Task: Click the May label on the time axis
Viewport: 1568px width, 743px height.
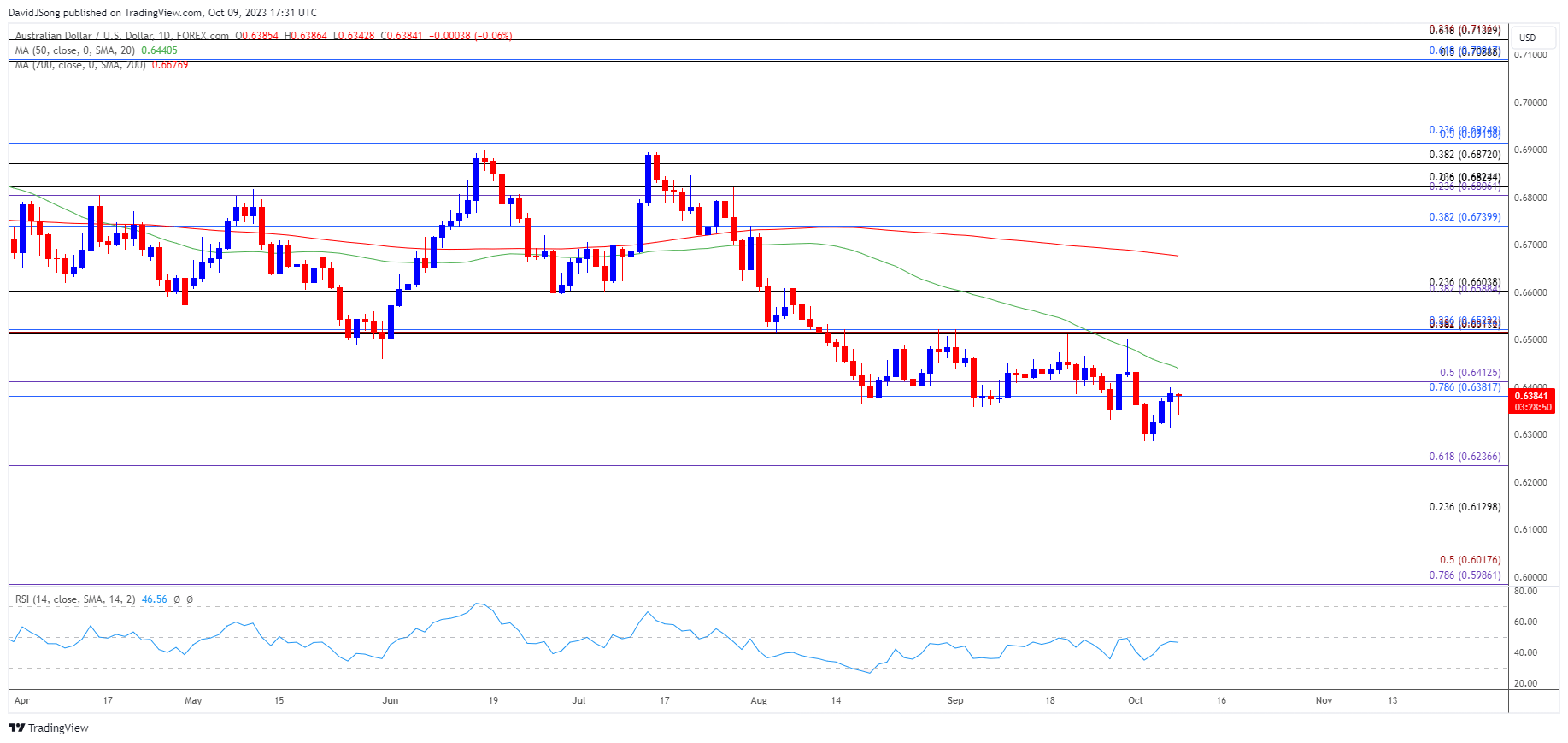Action: pyautogui.click(x=193, y=700)
